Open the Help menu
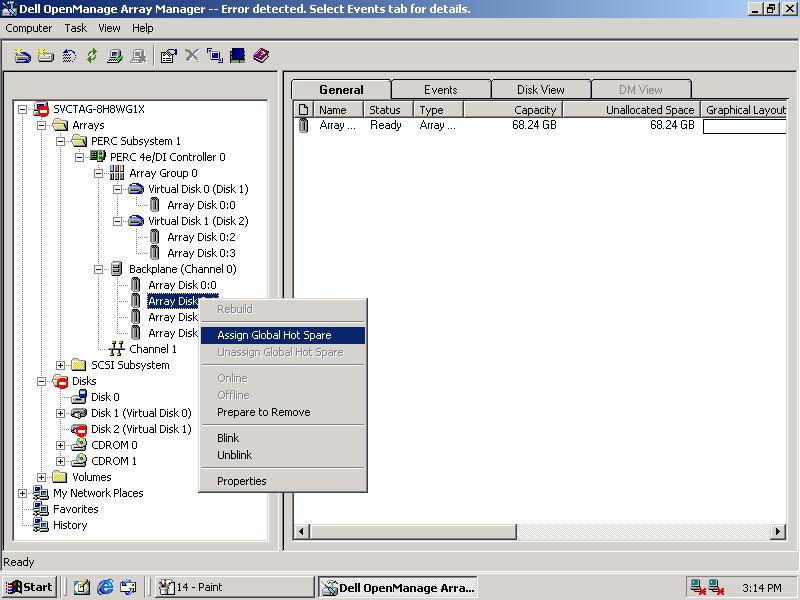This screenshot has width=800, height=600. [x=142, y=28]
